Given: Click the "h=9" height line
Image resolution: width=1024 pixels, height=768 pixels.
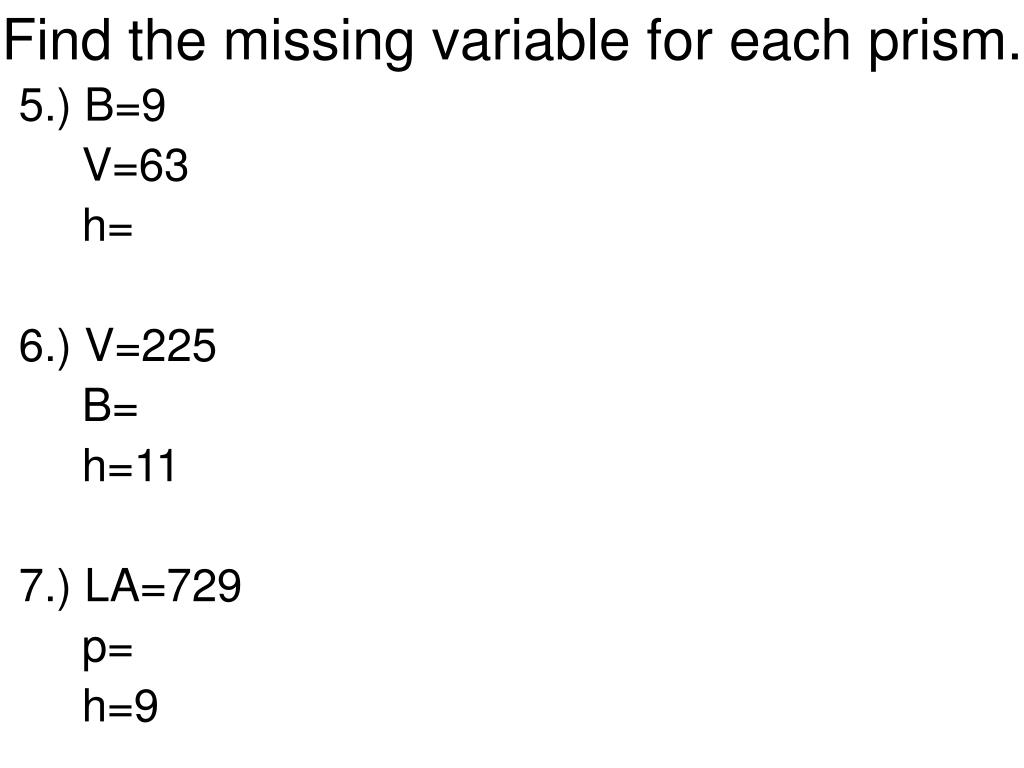Looking at the screenshot, I should (x=120, y=708).
